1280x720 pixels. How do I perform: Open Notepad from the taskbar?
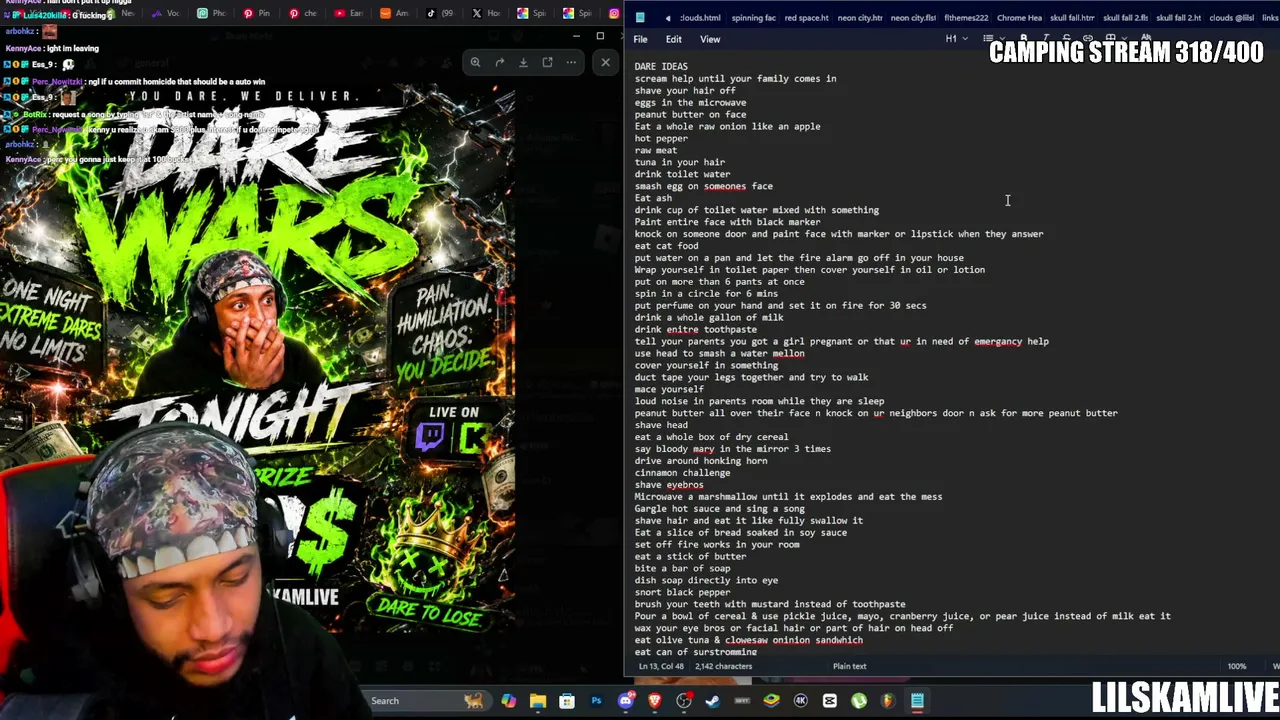click(x=917, y=701)
